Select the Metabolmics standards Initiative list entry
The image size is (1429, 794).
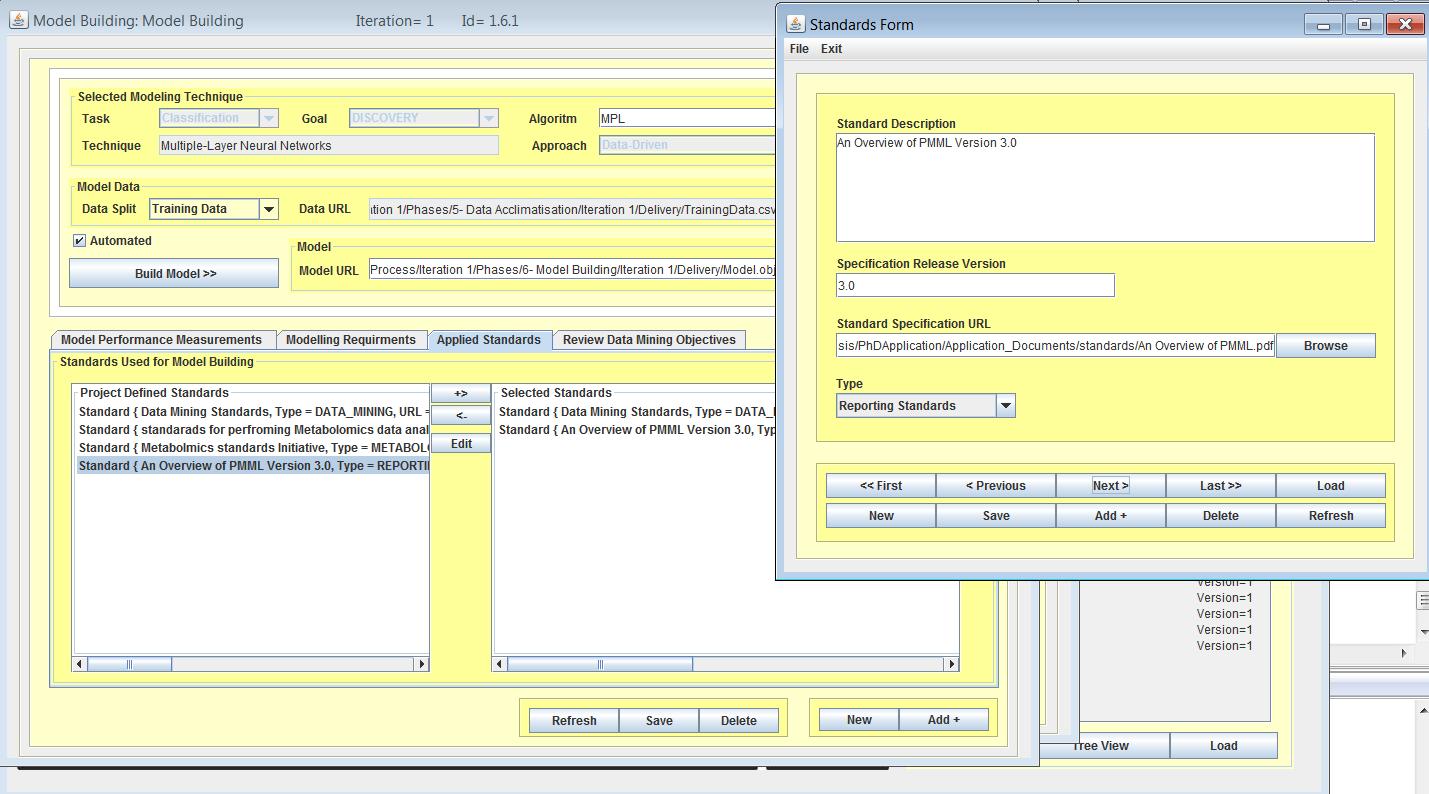tap(253, 448)
